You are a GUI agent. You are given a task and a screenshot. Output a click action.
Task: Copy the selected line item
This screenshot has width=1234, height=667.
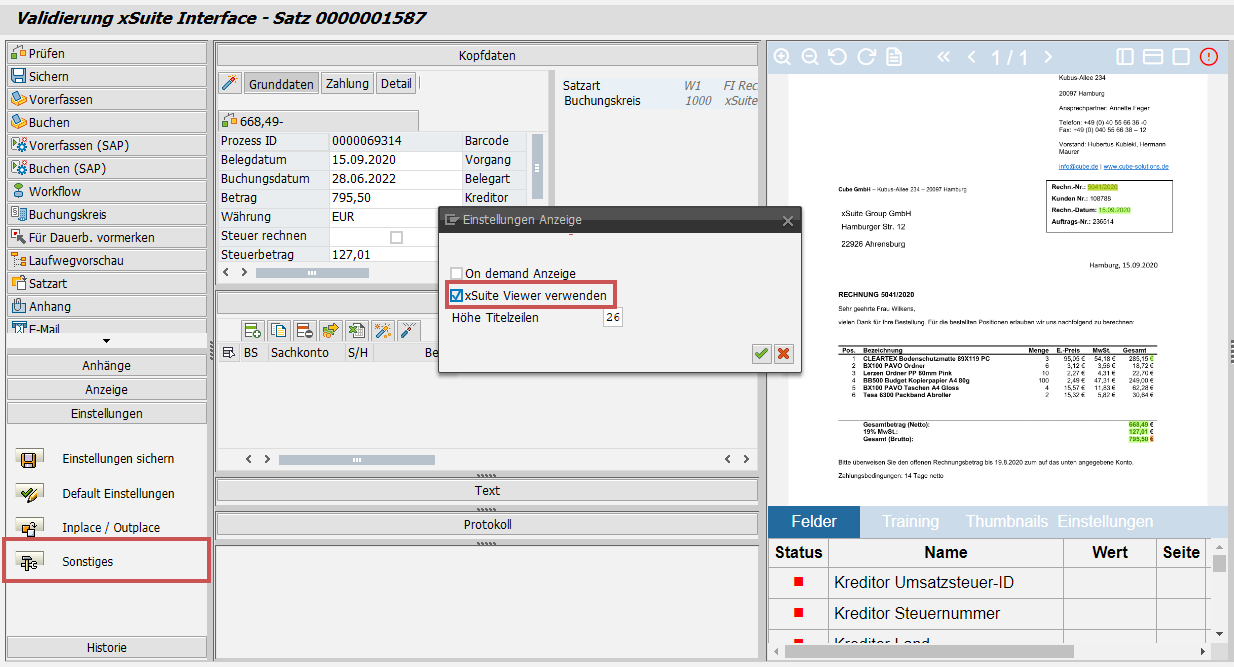coord(278,330)
